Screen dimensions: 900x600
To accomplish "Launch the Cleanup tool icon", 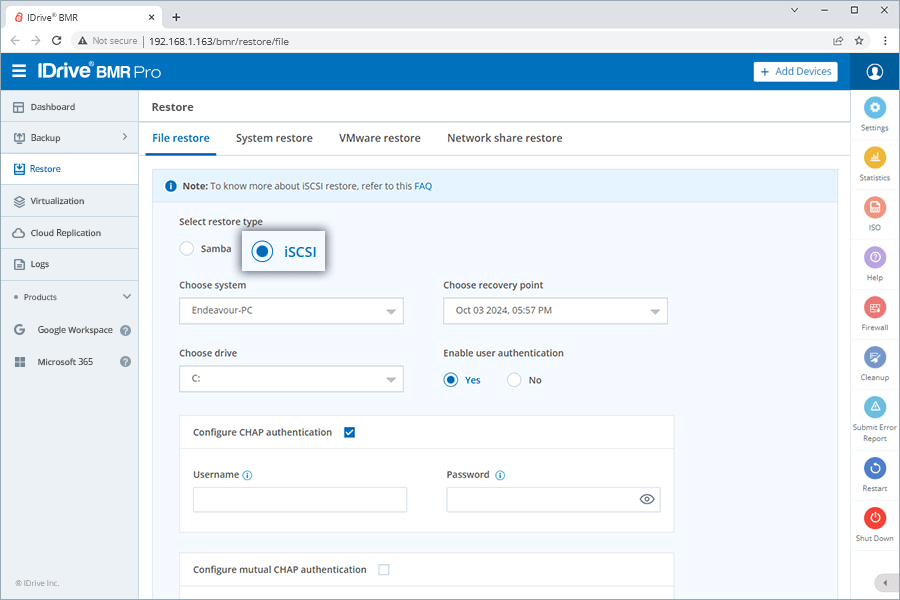I will 874,358.
